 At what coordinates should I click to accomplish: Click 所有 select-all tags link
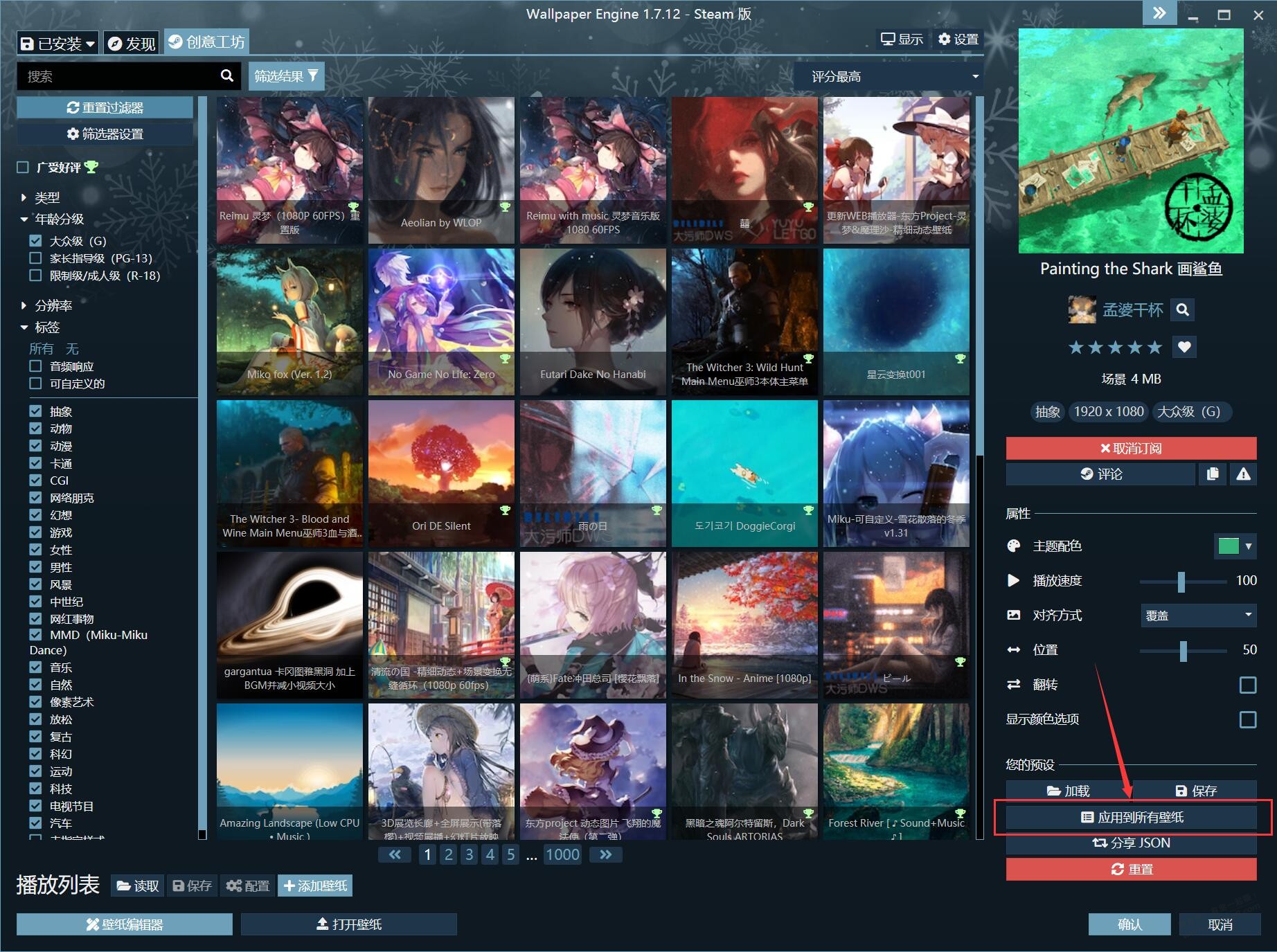coord(41,348)
